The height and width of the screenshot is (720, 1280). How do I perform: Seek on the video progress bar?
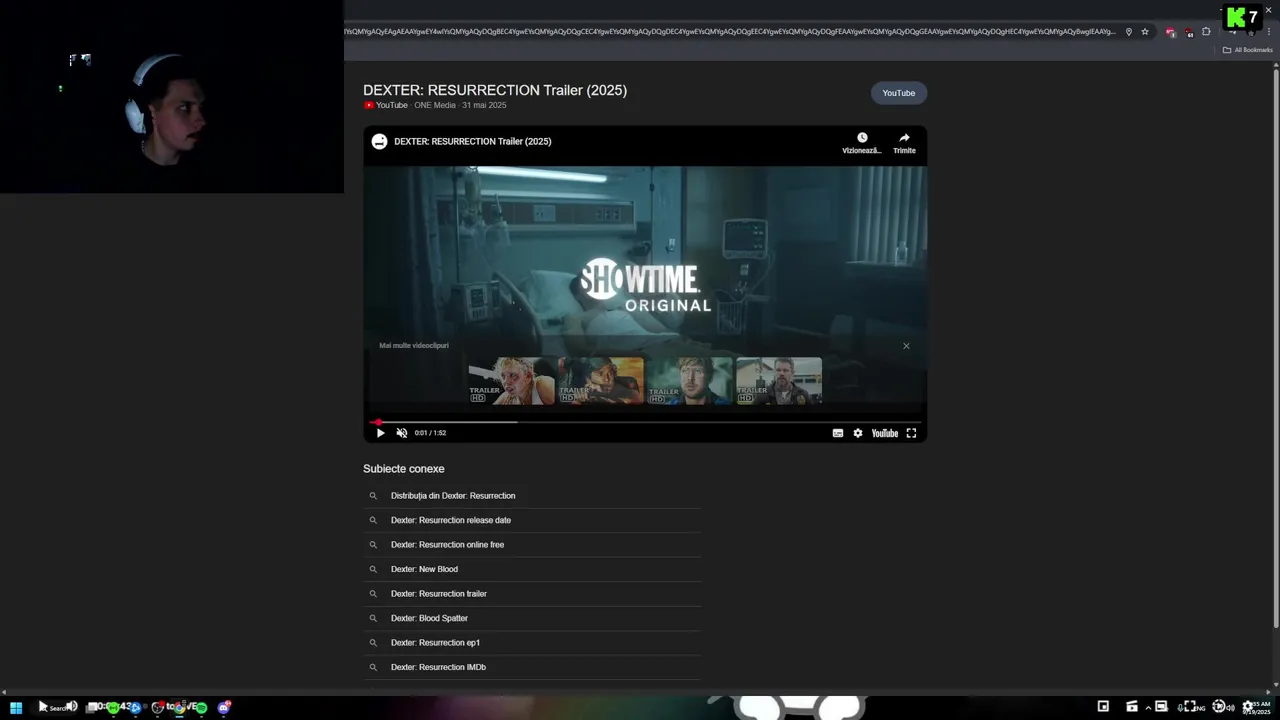tap(645, 422)
